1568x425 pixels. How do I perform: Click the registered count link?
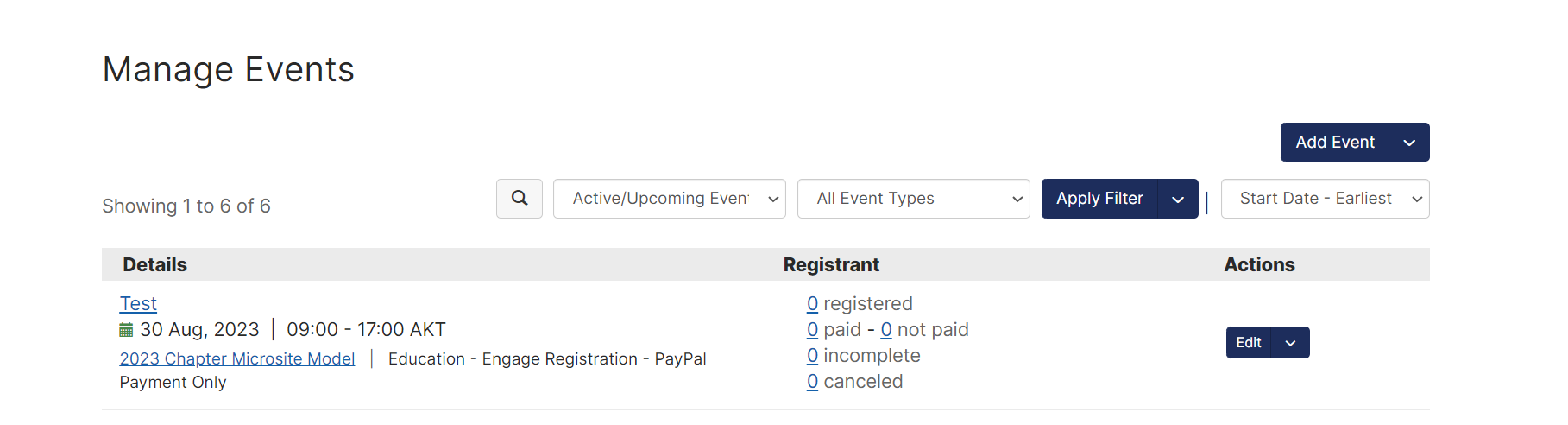point(812,304)
